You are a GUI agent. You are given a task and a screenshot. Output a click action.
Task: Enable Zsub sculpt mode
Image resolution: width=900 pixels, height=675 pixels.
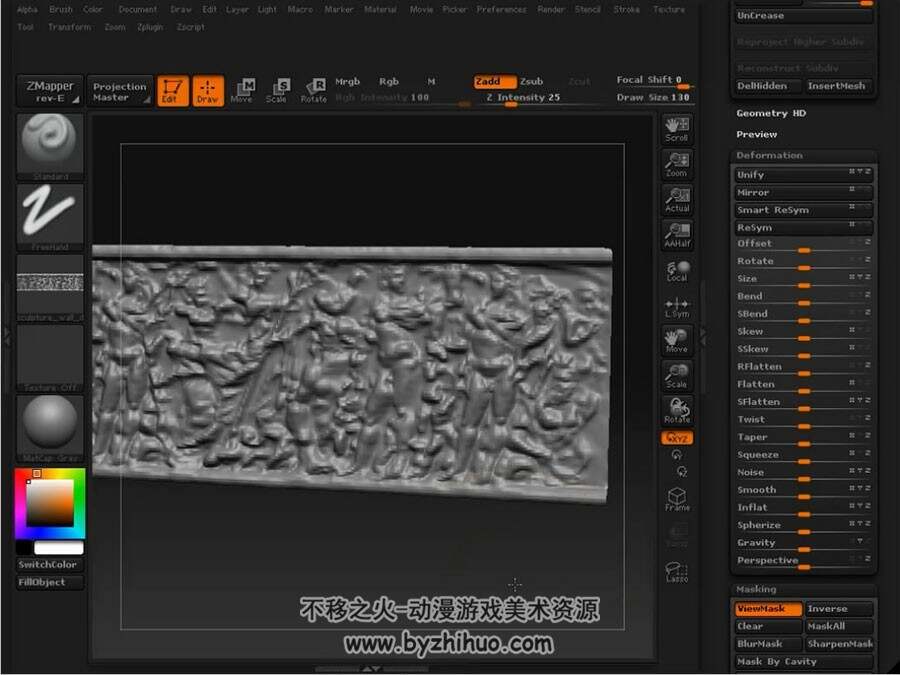(532, 82)
